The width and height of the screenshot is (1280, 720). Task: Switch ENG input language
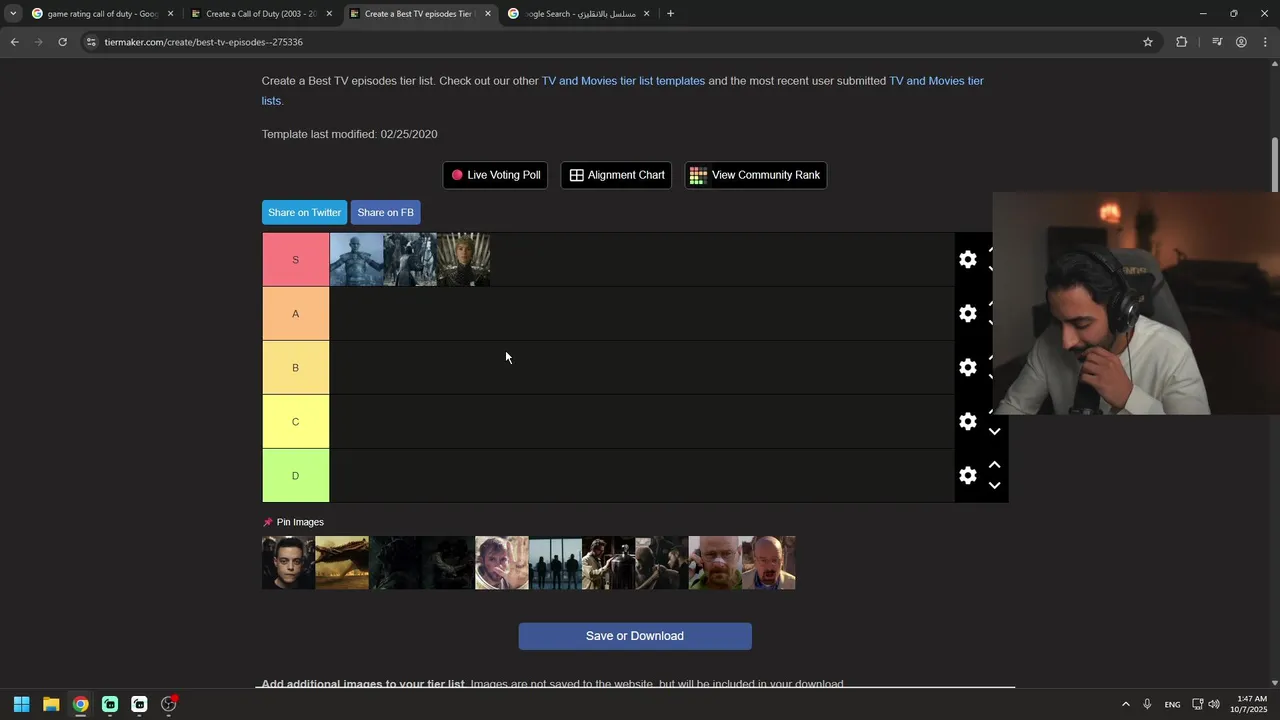(1172, 704)
